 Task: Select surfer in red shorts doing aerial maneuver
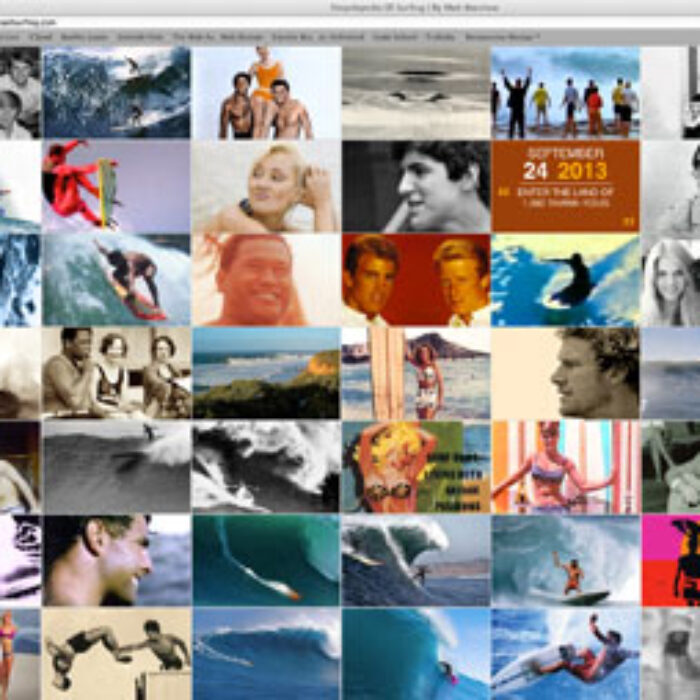click(566, 654)
